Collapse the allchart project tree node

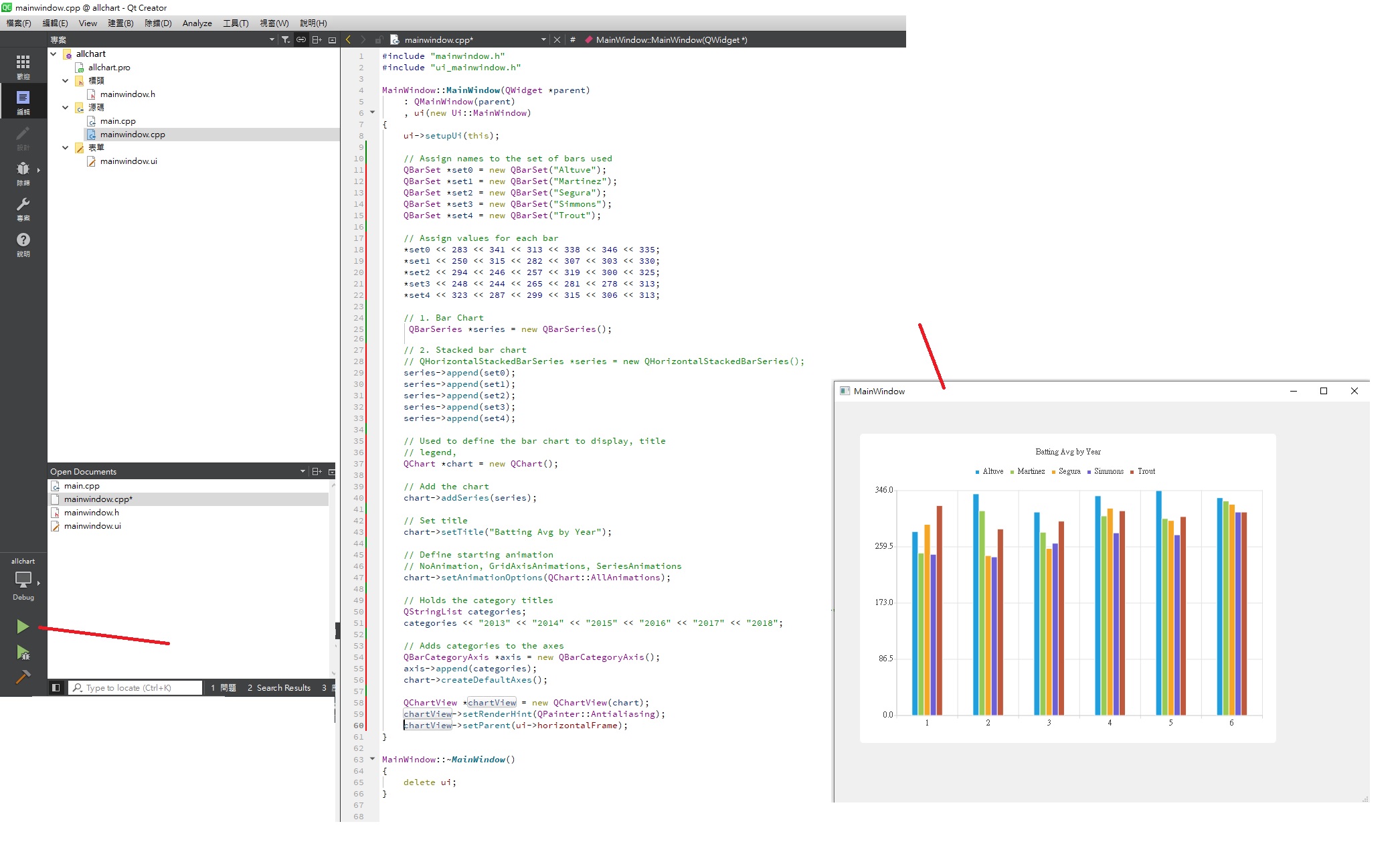click(x=54, y=54)
